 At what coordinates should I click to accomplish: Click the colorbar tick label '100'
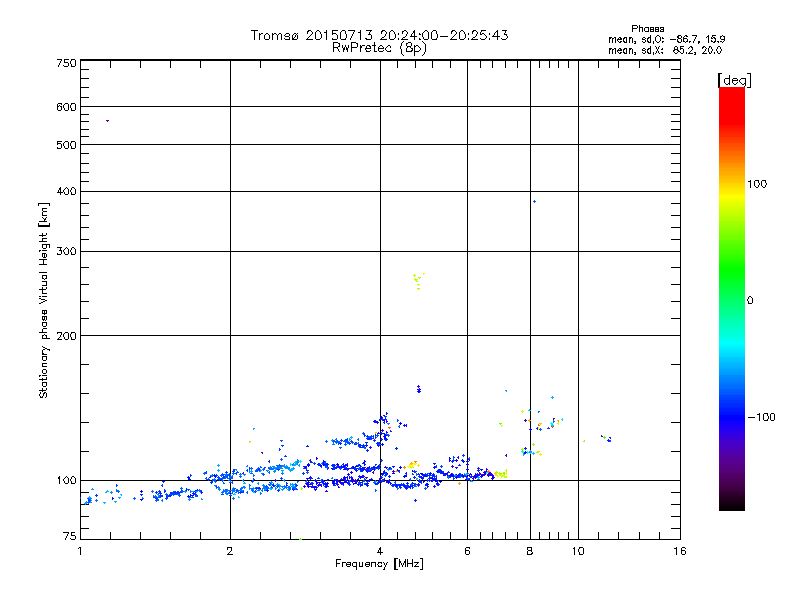[x=757, y=184]
